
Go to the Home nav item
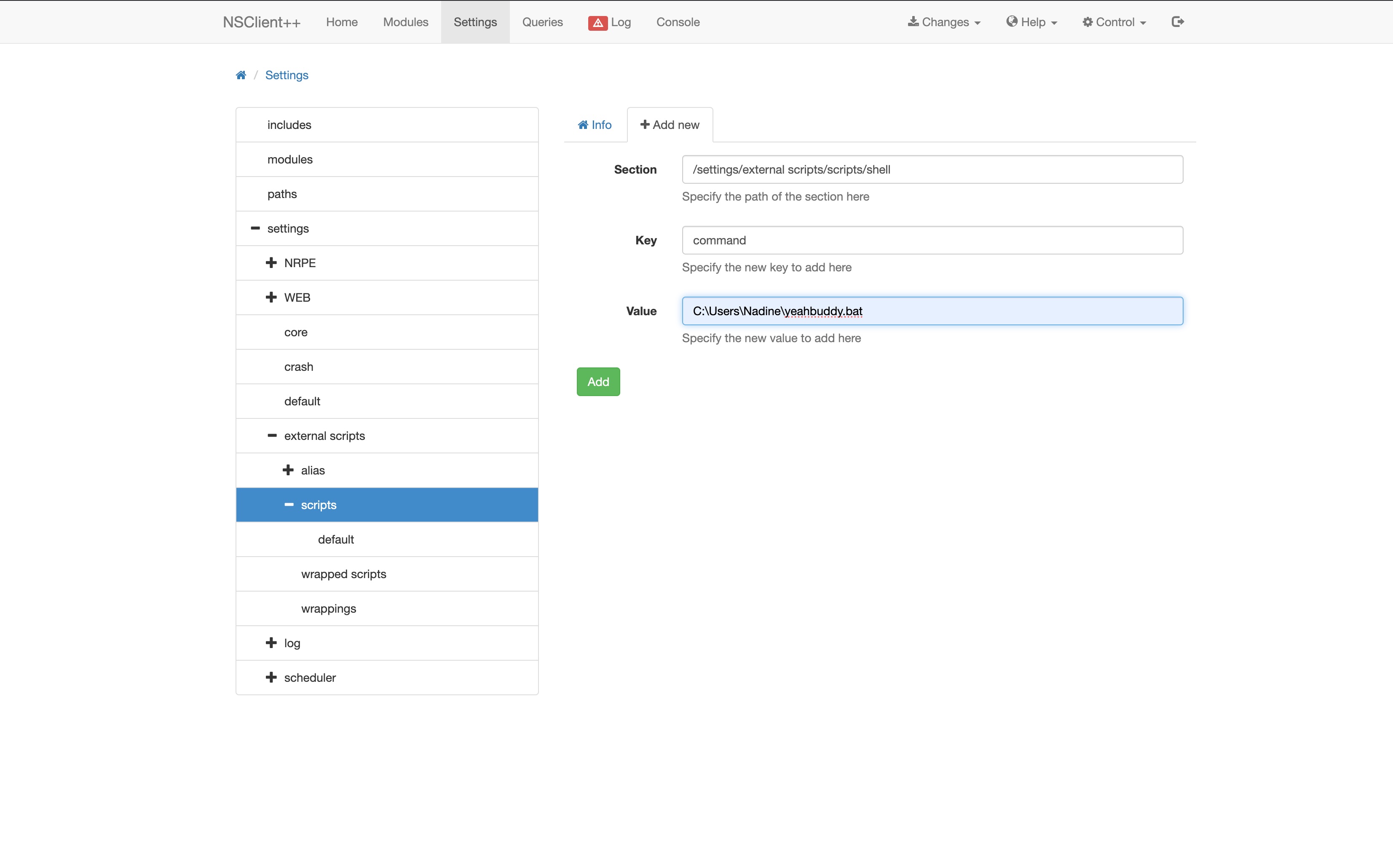[342, 22]
